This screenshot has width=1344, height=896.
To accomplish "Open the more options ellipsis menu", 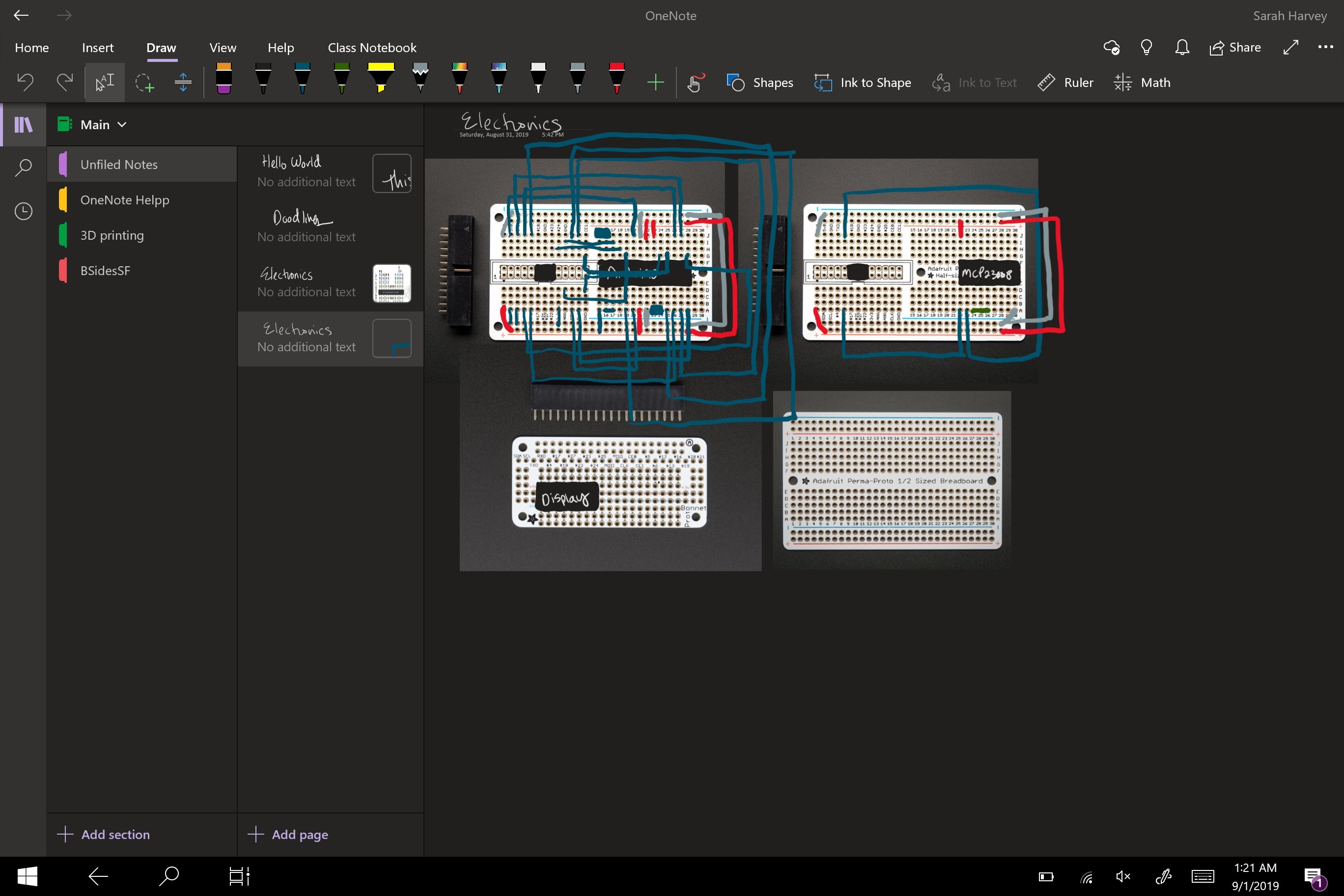I will 1325,48.
